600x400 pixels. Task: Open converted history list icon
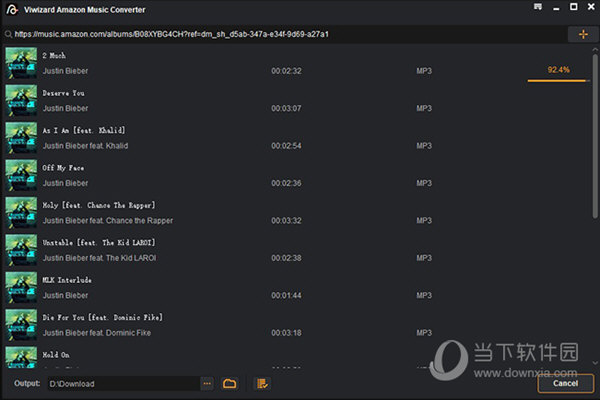(262, 384)
